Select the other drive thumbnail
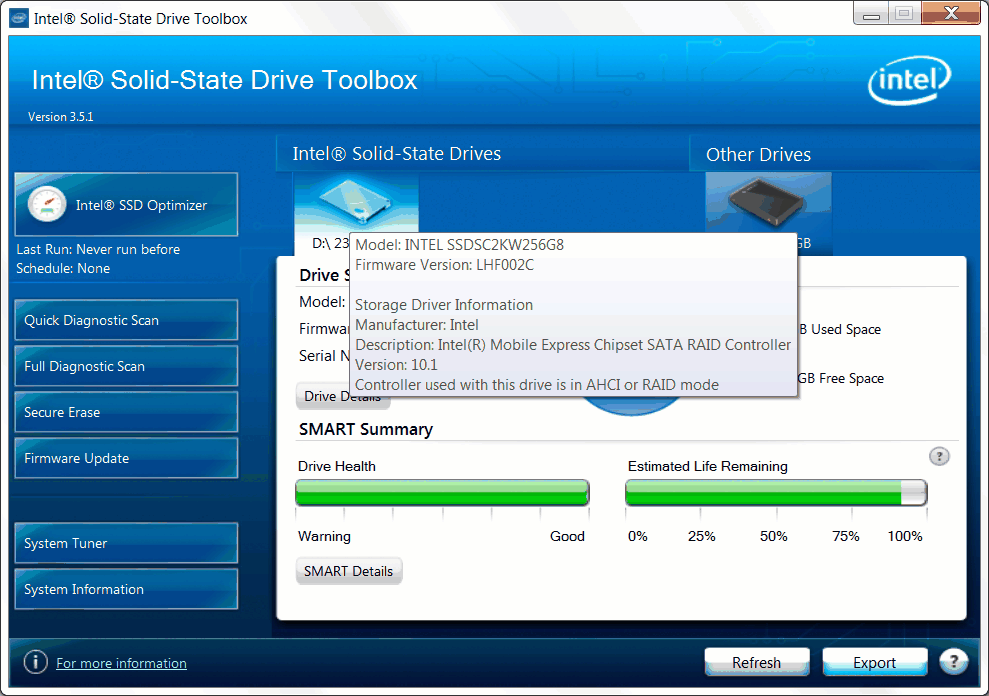 [768, 204]
